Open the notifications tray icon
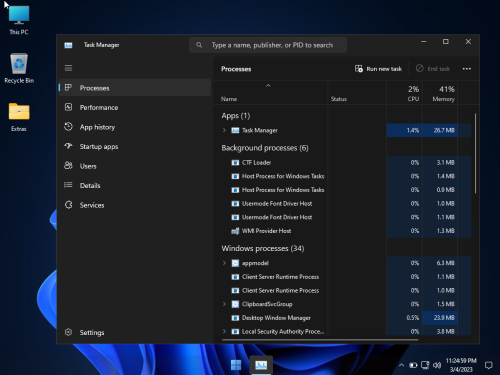Viewport: 500px width, 375px height. (489, 365)
